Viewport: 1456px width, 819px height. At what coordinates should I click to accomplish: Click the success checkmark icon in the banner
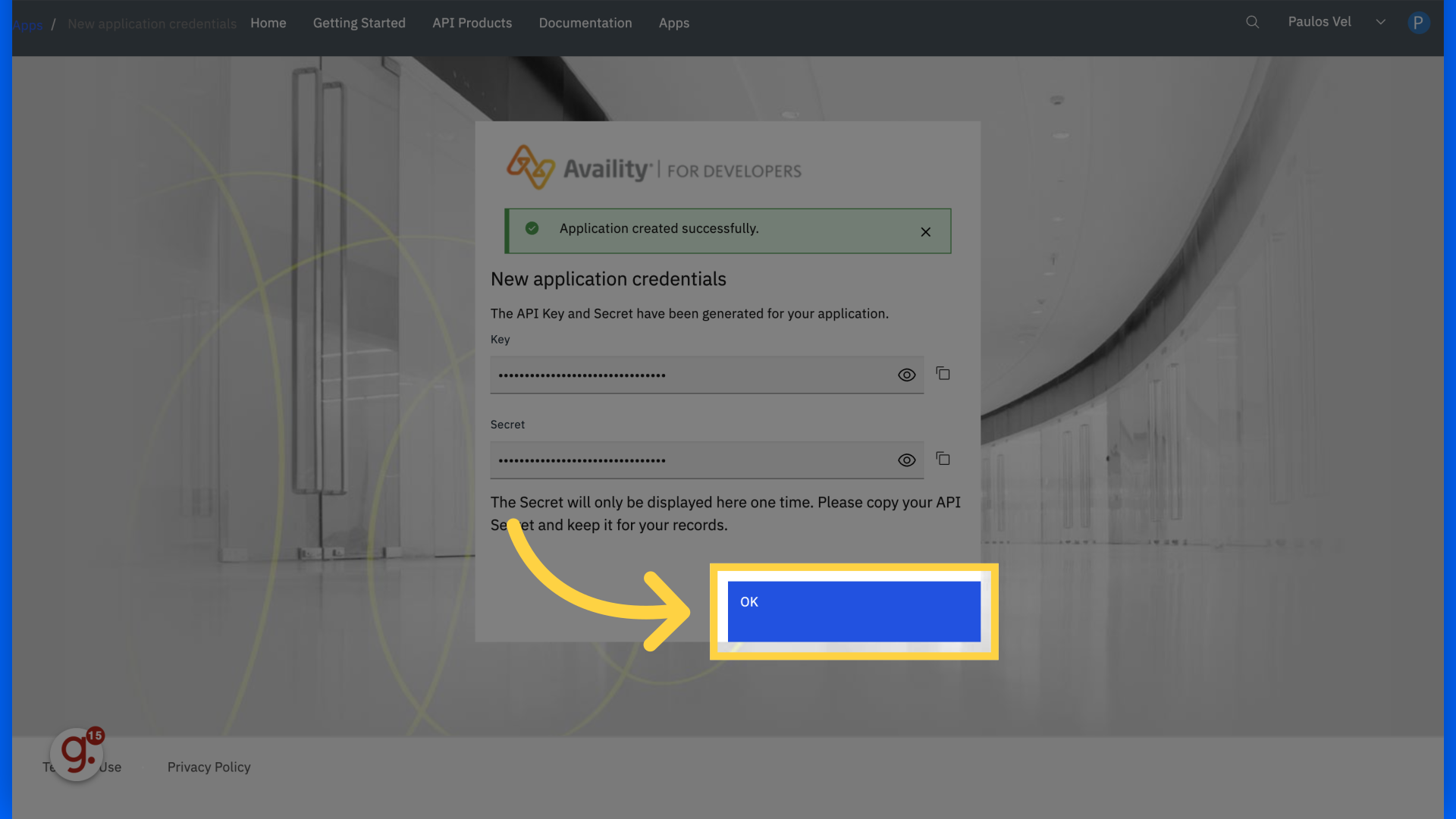click(x=532, y=228)
